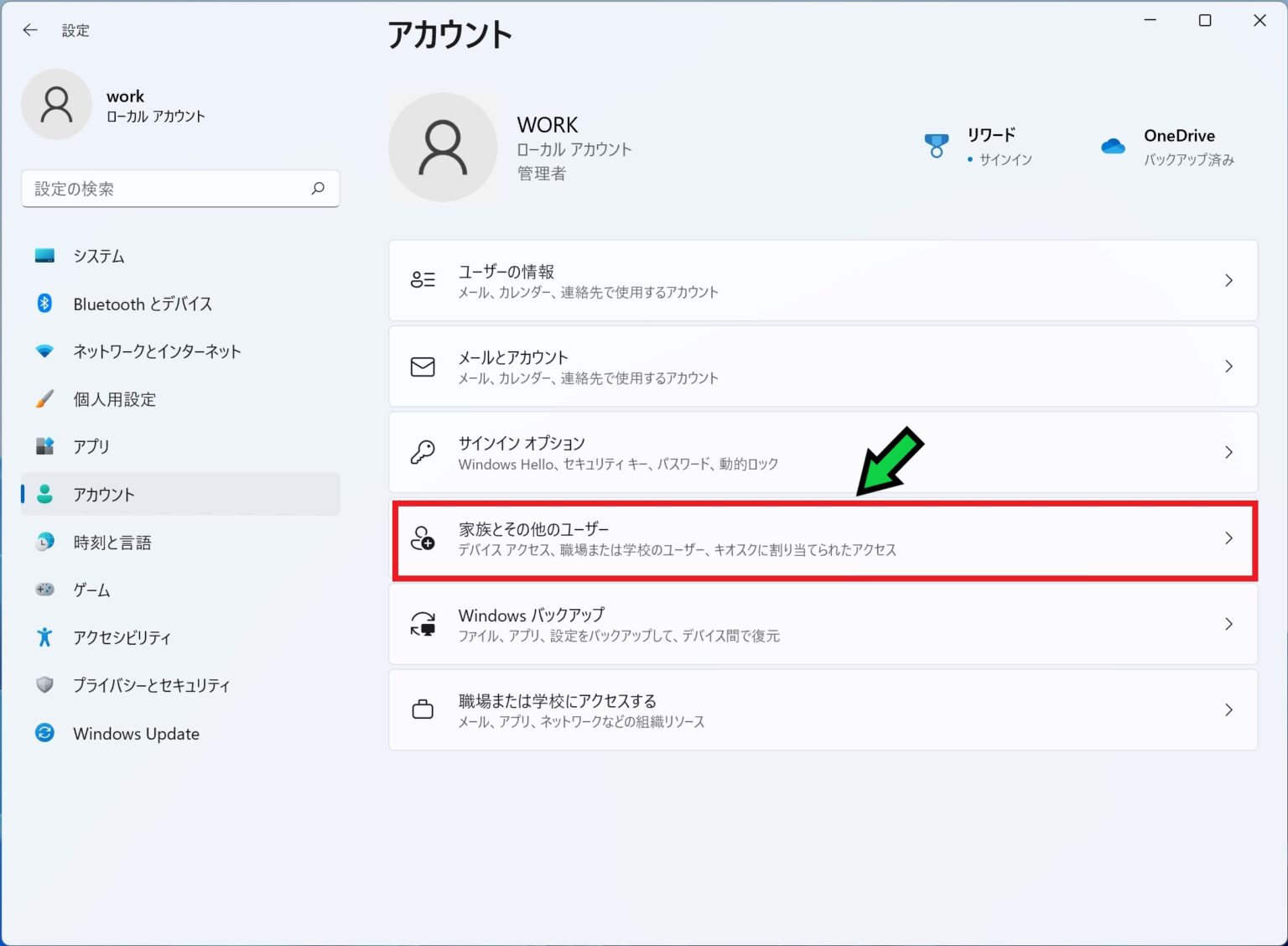Click the briefcase icon for work access
This screenshot has height=946, width=1288.
pos(423,710)
